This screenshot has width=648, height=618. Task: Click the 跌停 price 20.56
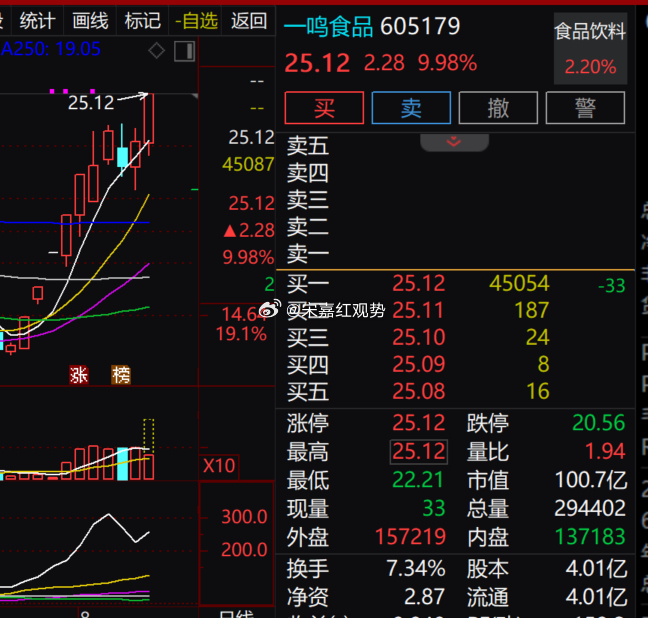(x=598, y=423)
